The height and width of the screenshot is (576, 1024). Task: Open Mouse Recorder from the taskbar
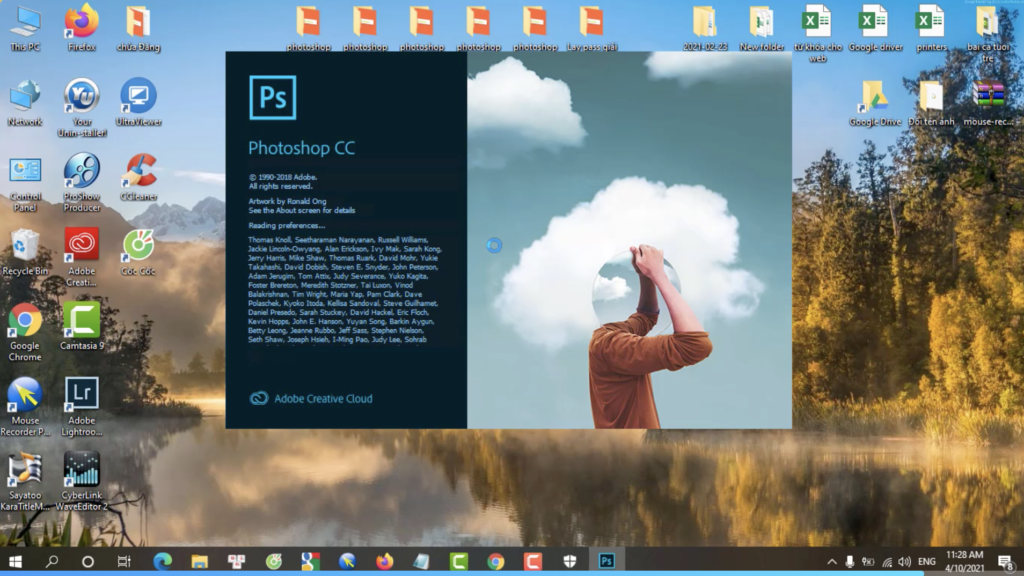tap(347, 561)
